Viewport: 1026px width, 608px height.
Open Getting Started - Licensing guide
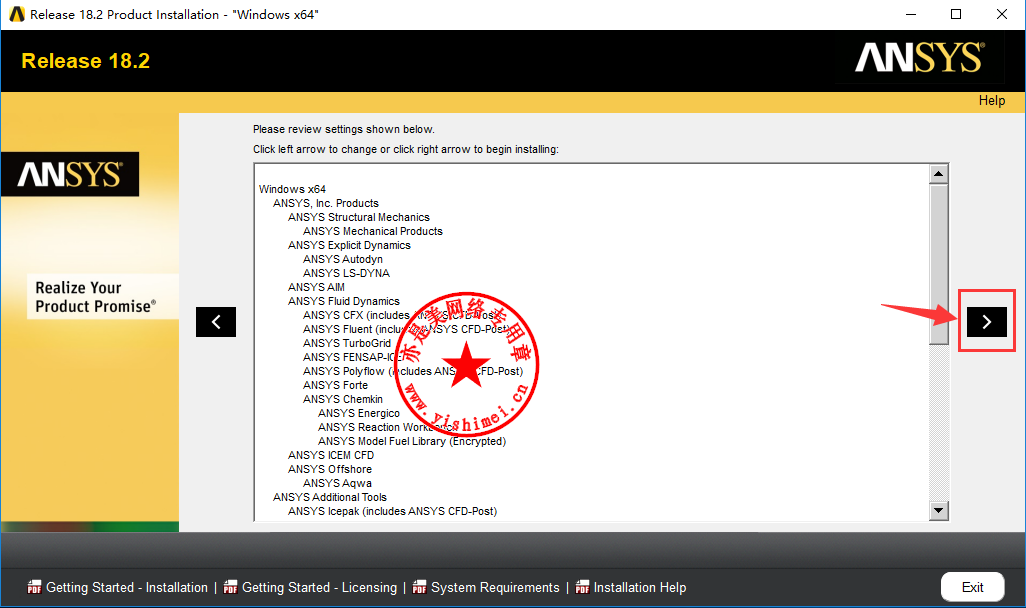click(x=319, y=588)
